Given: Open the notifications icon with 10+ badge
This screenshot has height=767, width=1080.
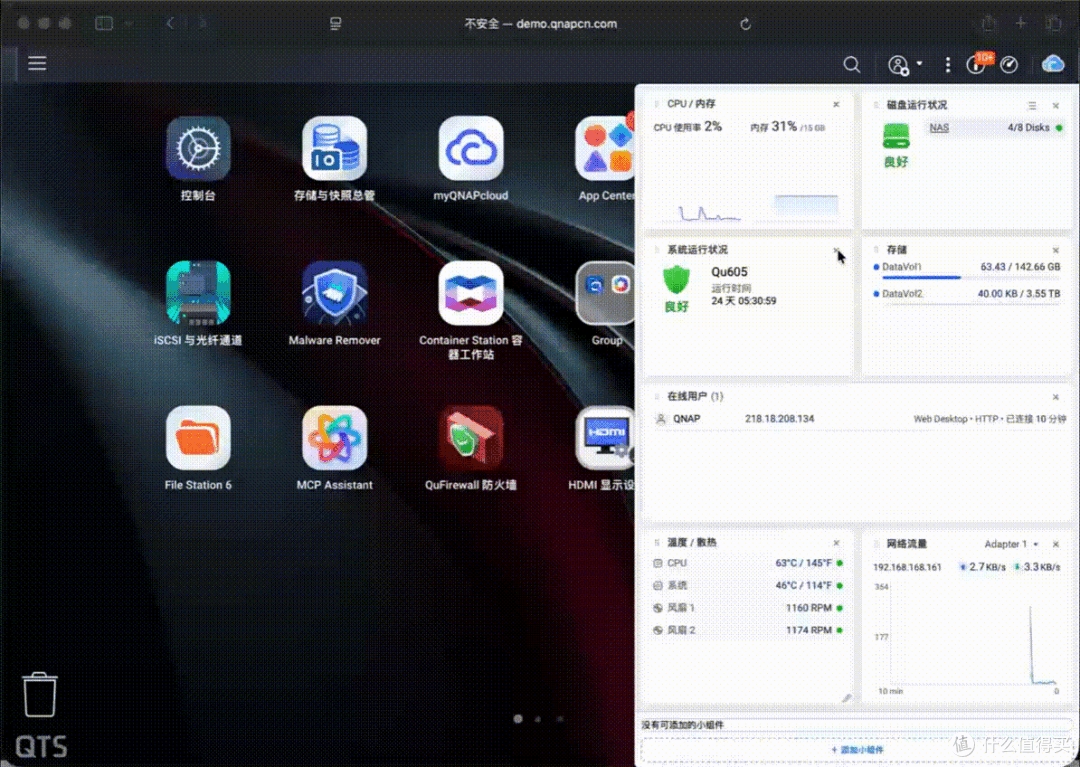Looking at the screenshot, I should [x=977, y=64].
